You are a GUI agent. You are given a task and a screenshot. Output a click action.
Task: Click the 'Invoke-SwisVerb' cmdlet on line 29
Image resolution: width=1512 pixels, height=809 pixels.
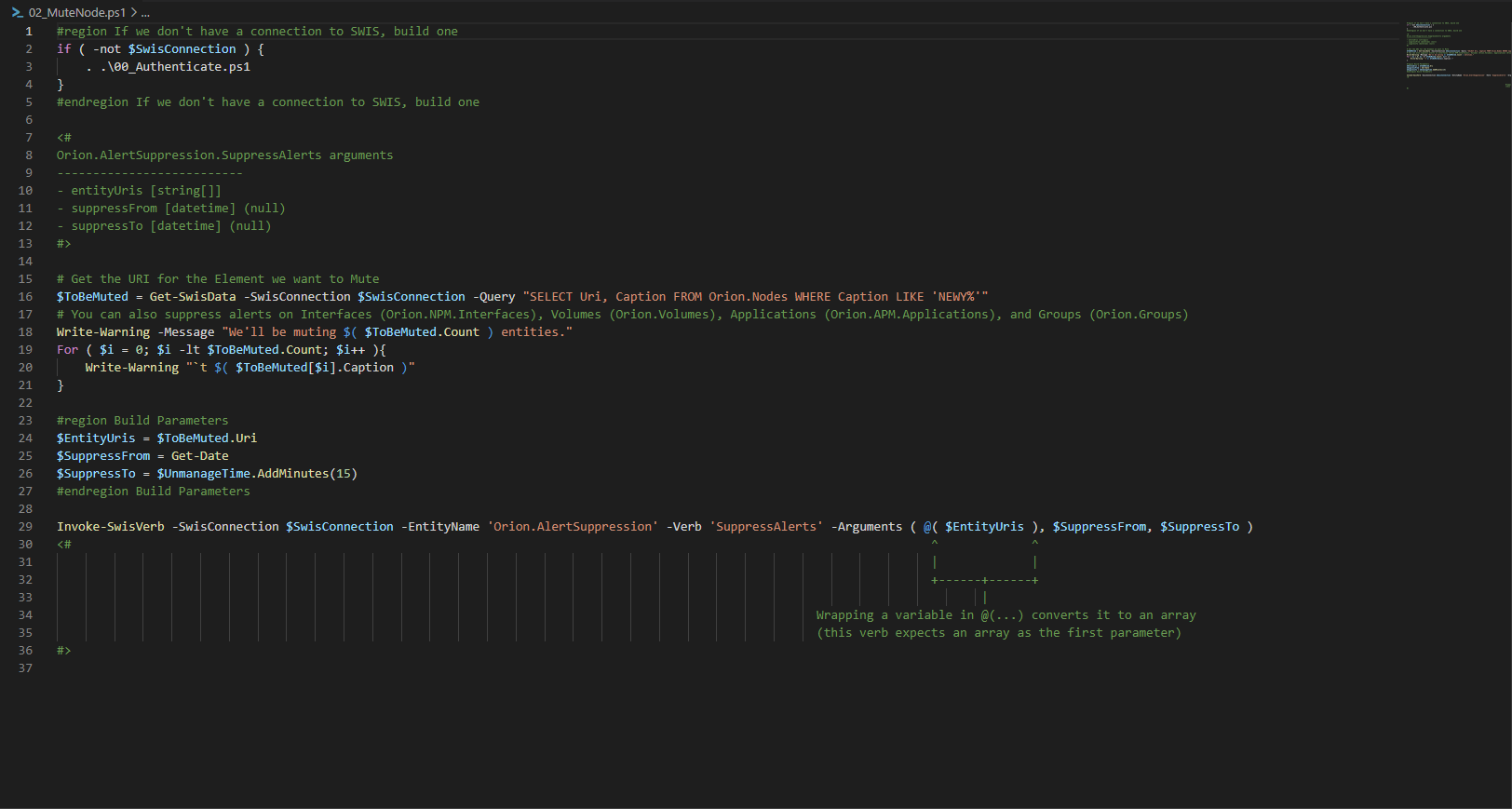[x=111, y=527]
